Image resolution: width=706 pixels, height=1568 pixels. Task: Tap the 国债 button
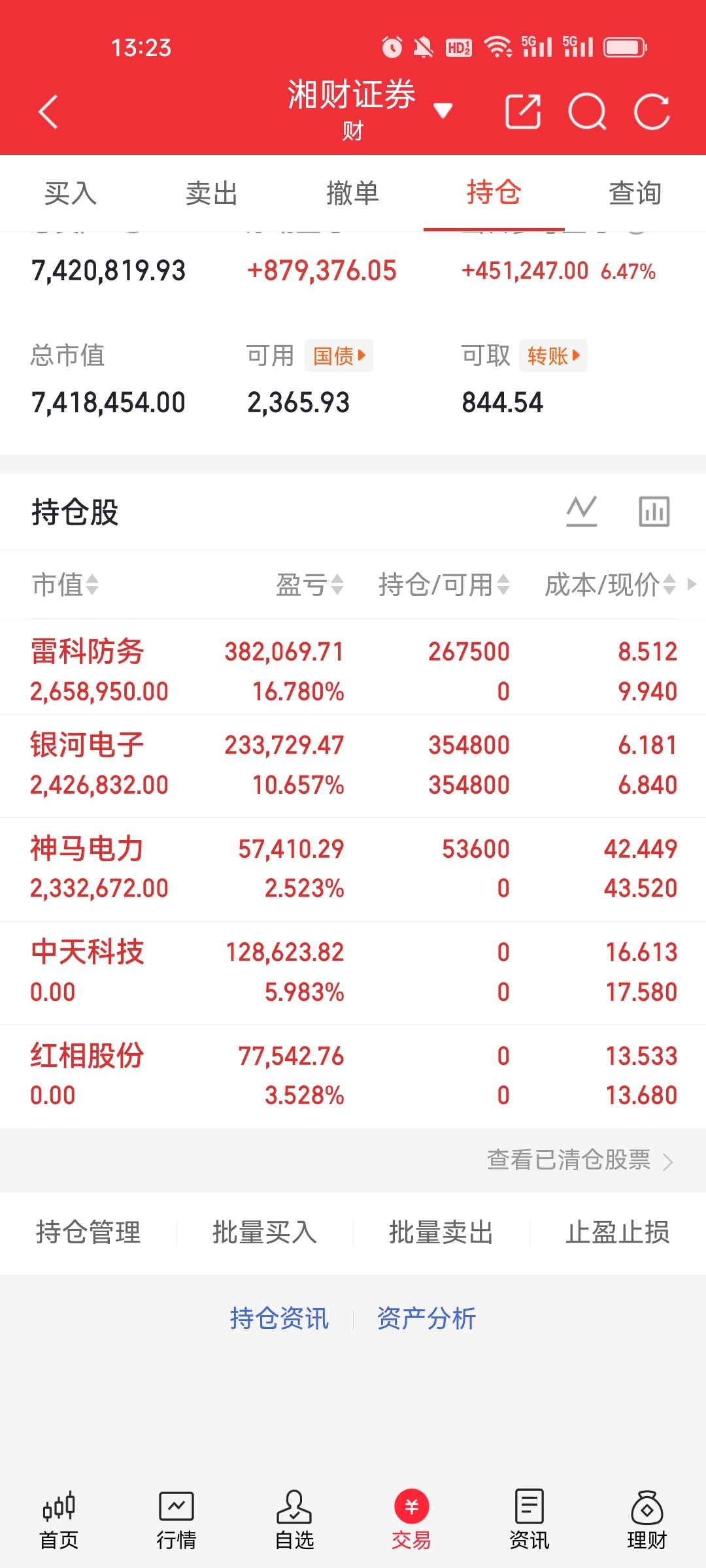point(339,356)
